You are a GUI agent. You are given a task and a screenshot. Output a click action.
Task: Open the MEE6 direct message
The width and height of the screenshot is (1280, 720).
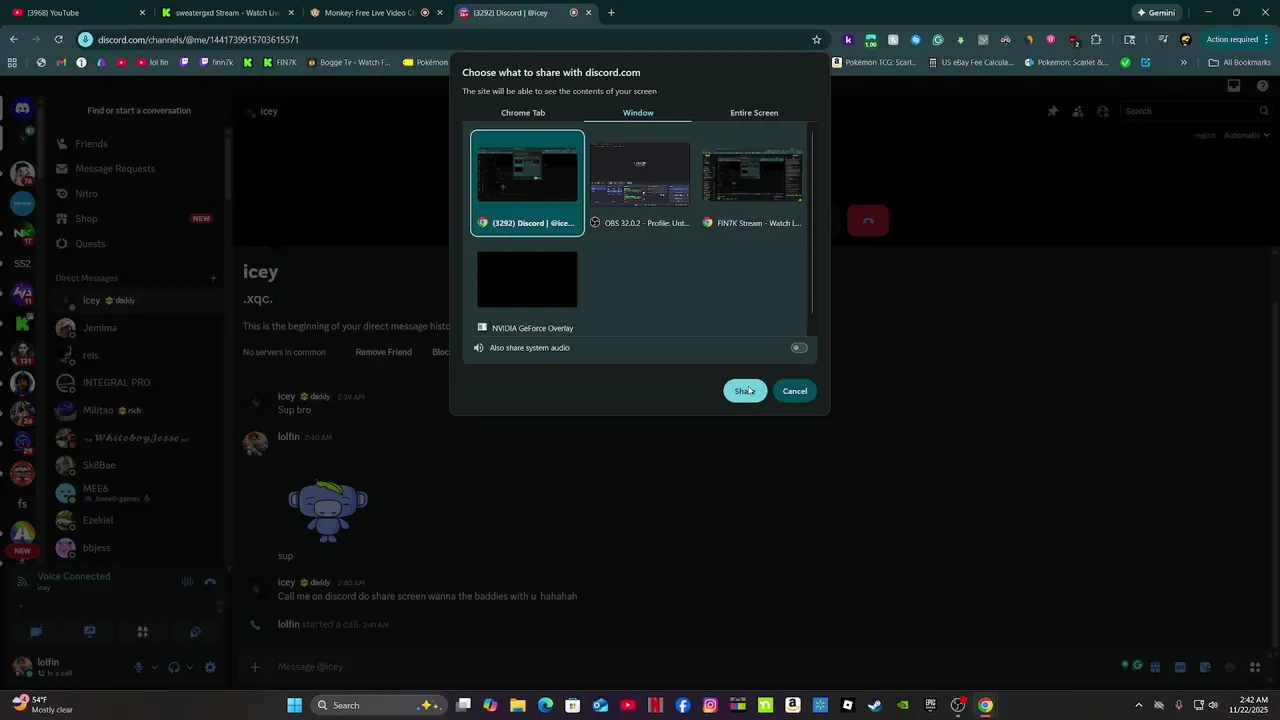coord(137,493)
